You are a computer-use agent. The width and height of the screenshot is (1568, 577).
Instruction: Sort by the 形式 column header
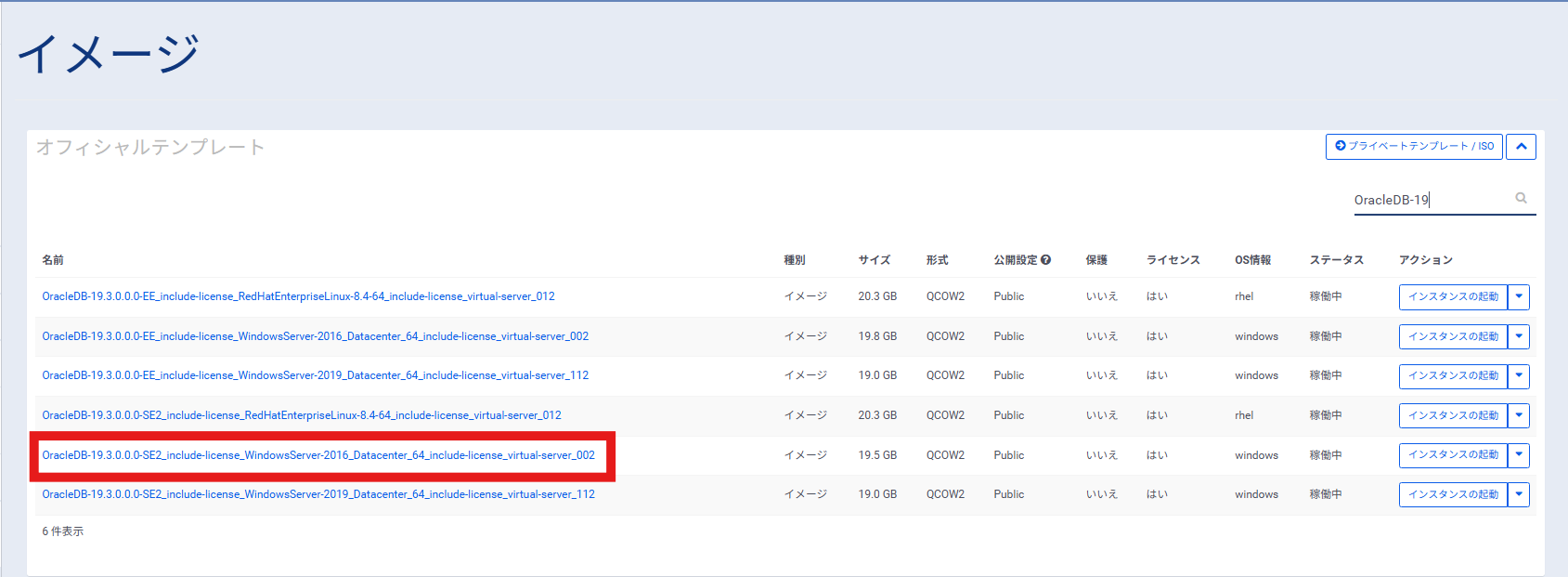tap(938, 260)
